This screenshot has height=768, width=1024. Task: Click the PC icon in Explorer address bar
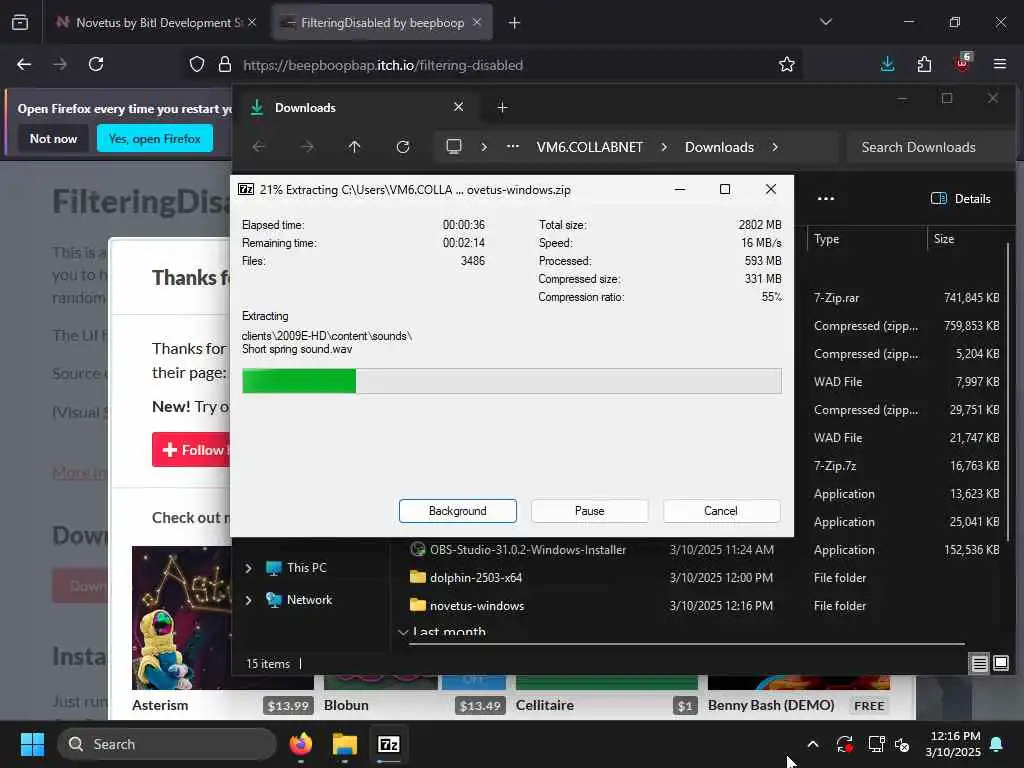[453, 146]
